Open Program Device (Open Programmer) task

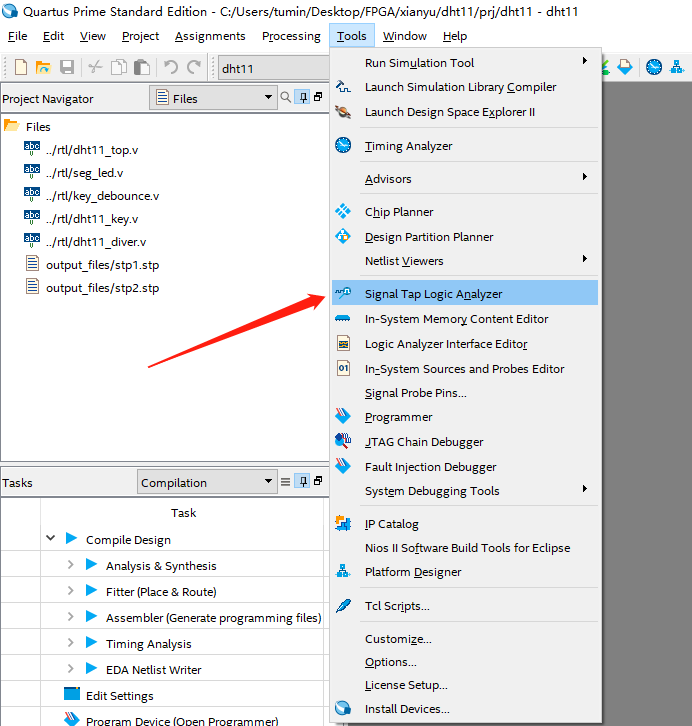click(182, 720)
